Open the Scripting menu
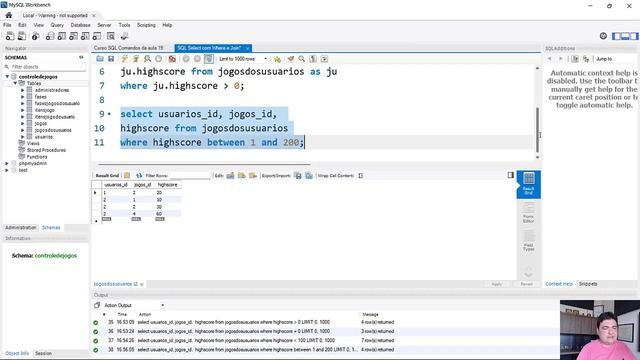Image resolution: width=640 pixels, height=360 pixels. (146, 25)
